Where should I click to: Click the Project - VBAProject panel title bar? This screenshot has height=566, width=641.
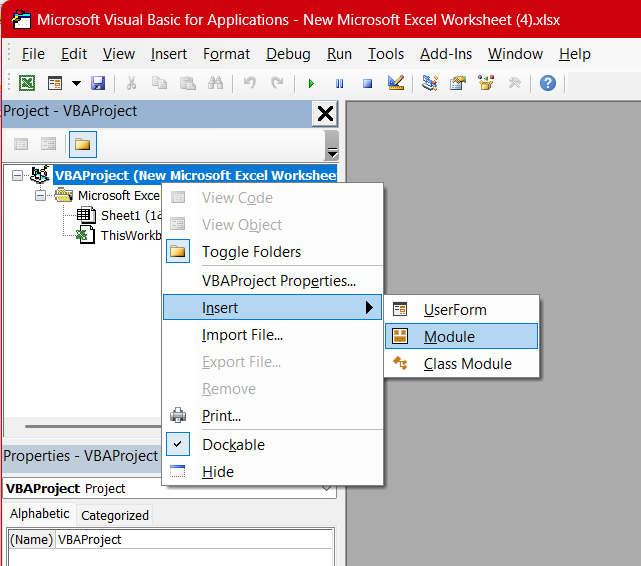click(157, 112)
